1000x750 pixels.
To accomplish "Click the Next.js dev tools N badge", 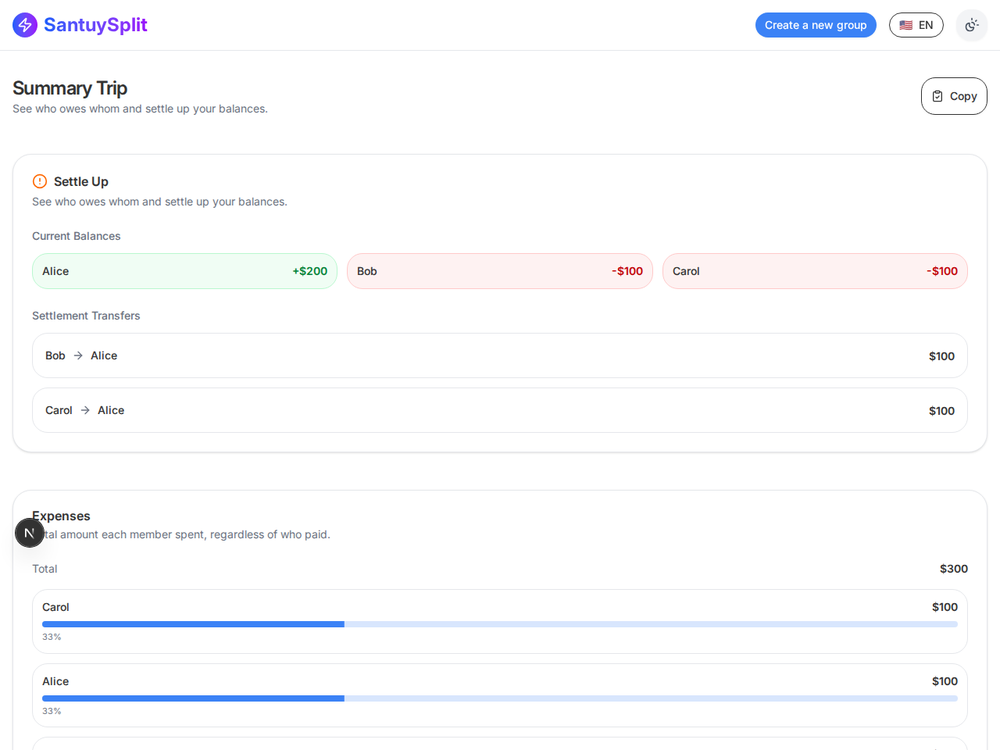I will click(29, 533).
